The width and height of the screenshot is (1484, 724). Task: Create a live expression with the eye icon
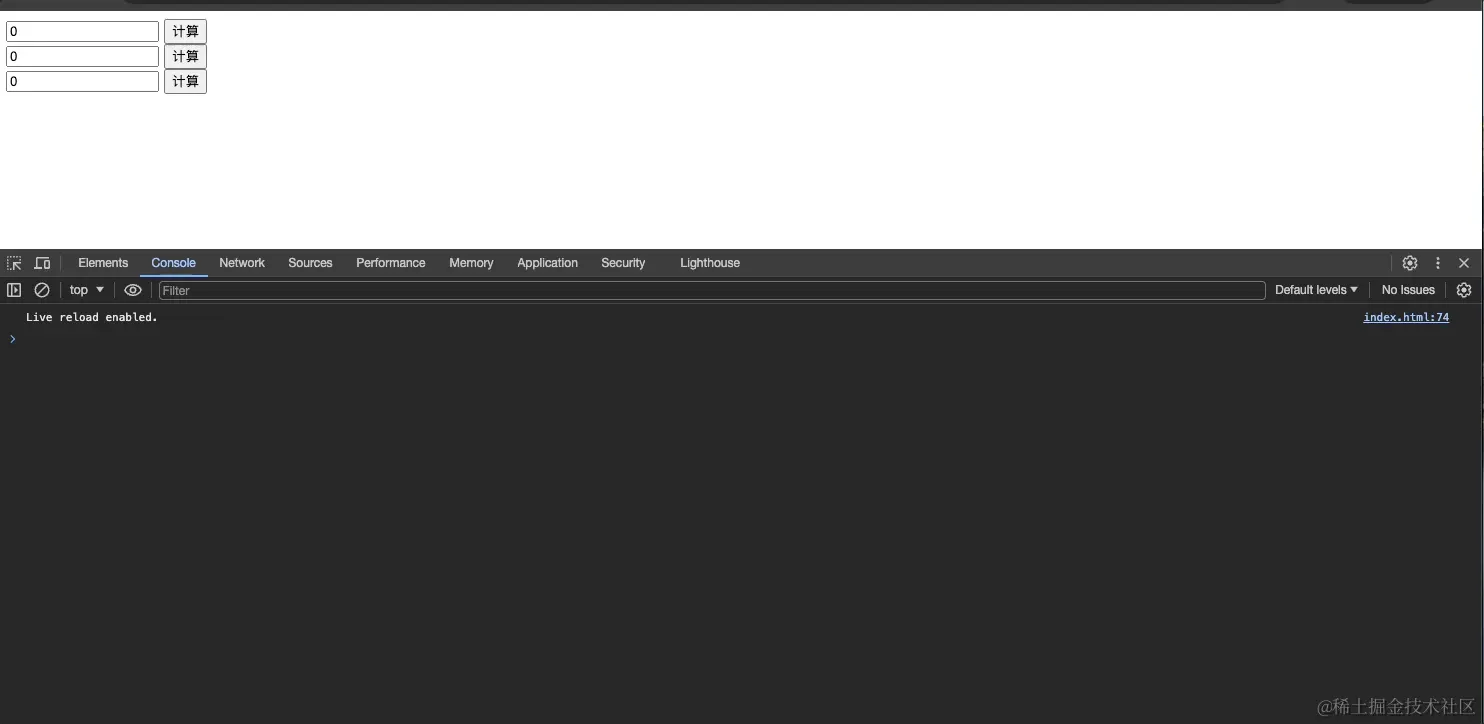[x=133, y=290]
